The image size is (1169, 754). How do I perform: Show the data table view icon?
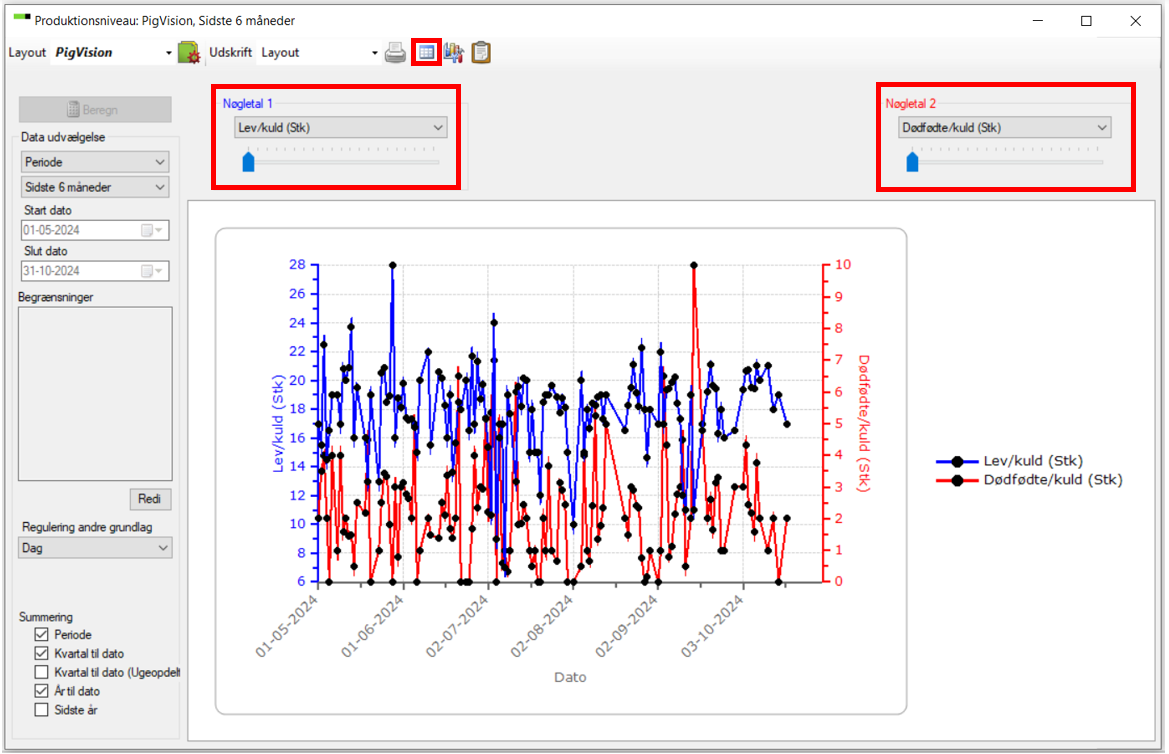[x=426, y=53]
